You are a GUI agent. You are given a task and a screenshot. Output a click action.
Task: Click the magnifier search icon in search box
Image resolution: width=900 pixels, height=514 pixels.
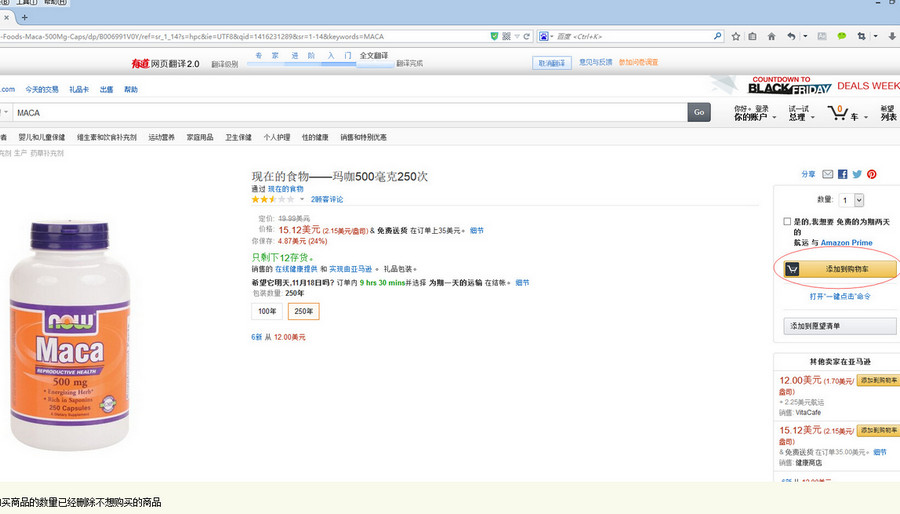[717, 36]
